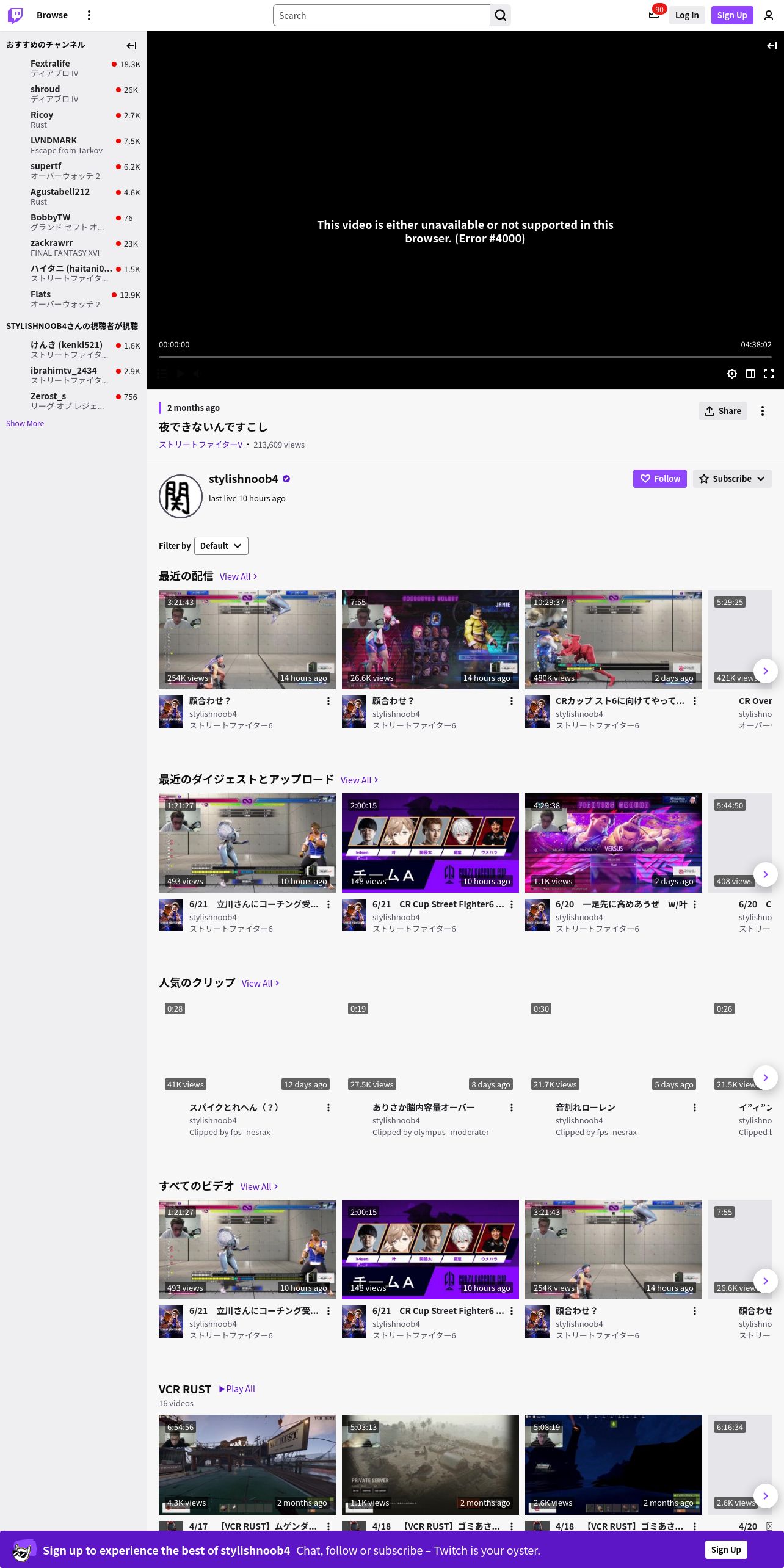Screen dimensions: 784x1568
Task: Open the Filter by Default dropdown
Action: 221,546
